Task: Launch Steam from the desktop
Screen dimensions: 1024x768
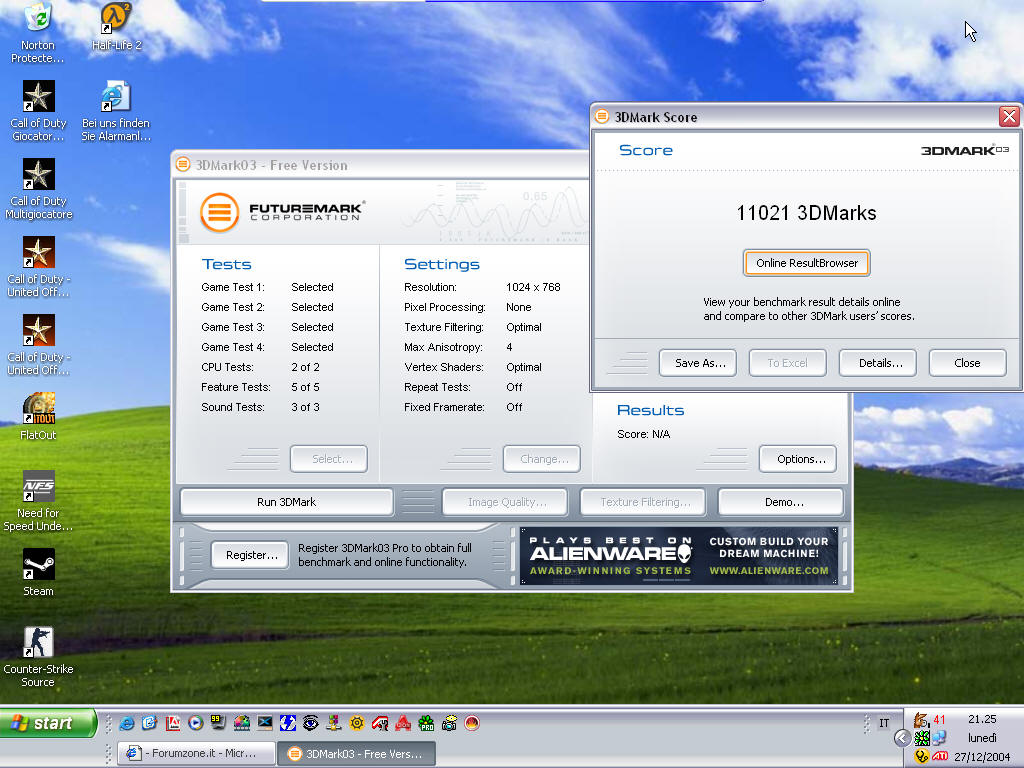Action: coord(38,573)
